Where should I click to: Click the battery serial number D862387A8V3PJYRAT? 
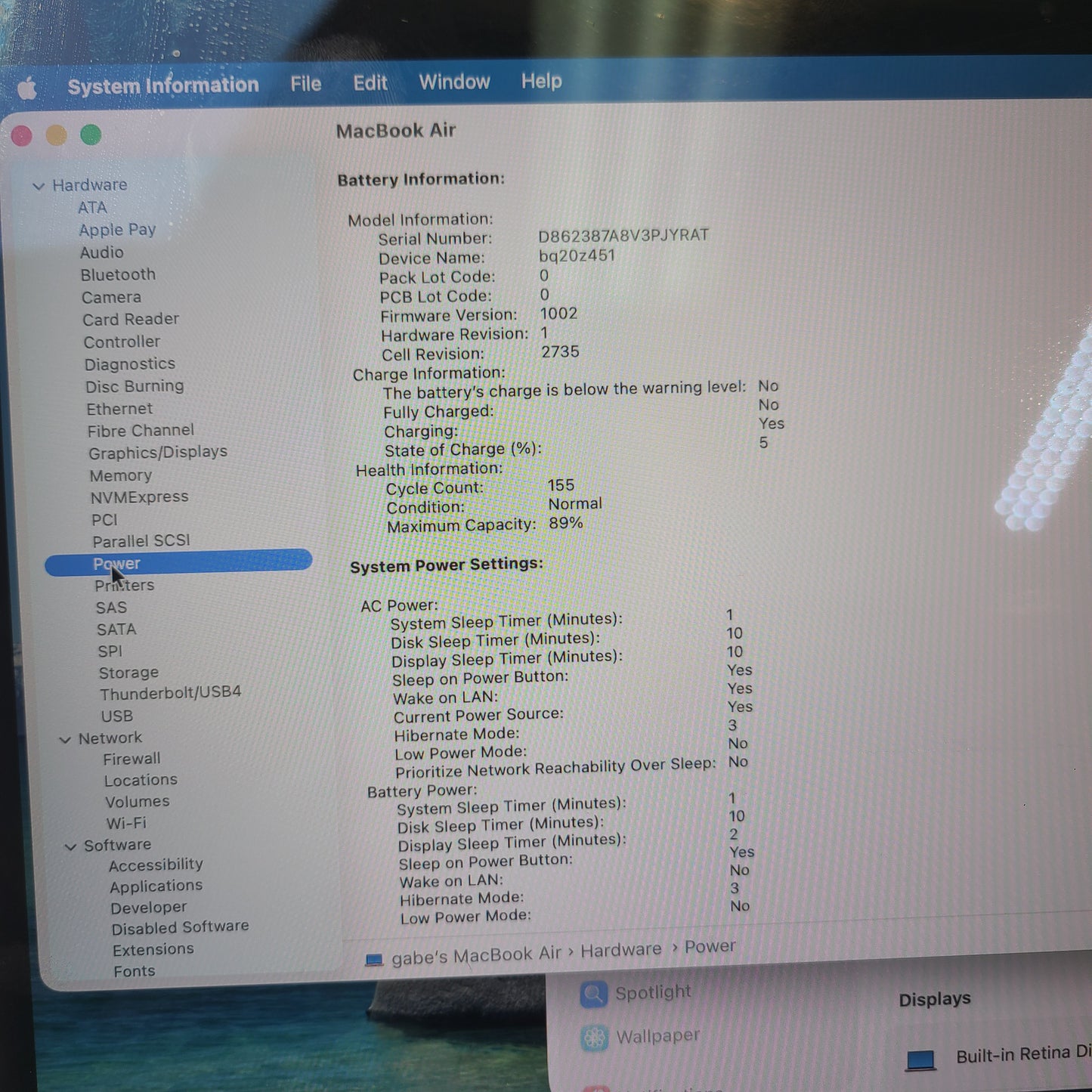click(623, 236)
